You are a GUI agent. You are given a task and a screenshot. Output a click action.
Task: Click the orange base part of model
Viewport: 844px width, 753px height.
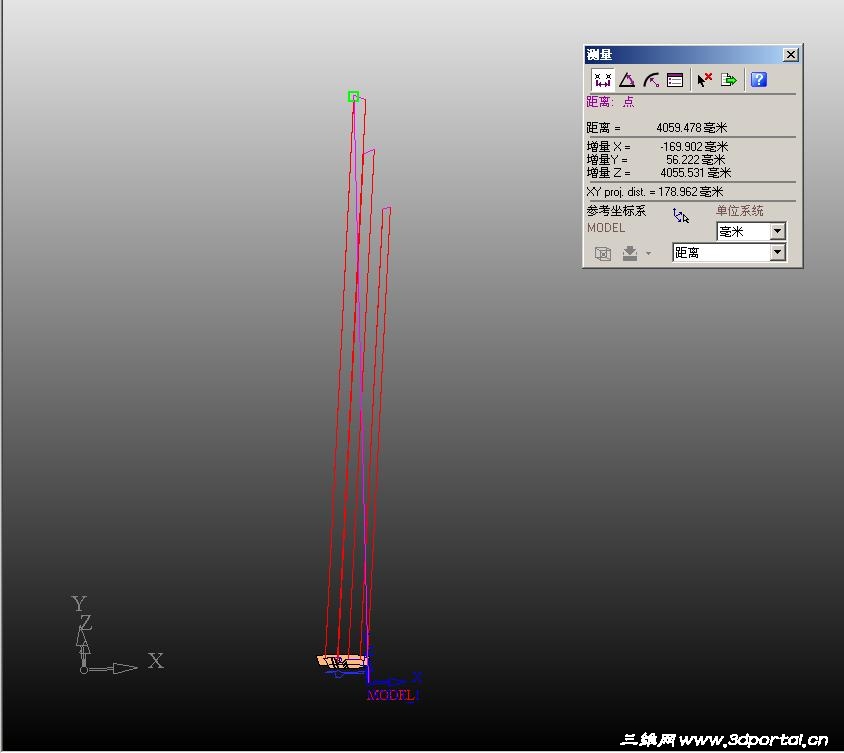[x=343, y=661]
